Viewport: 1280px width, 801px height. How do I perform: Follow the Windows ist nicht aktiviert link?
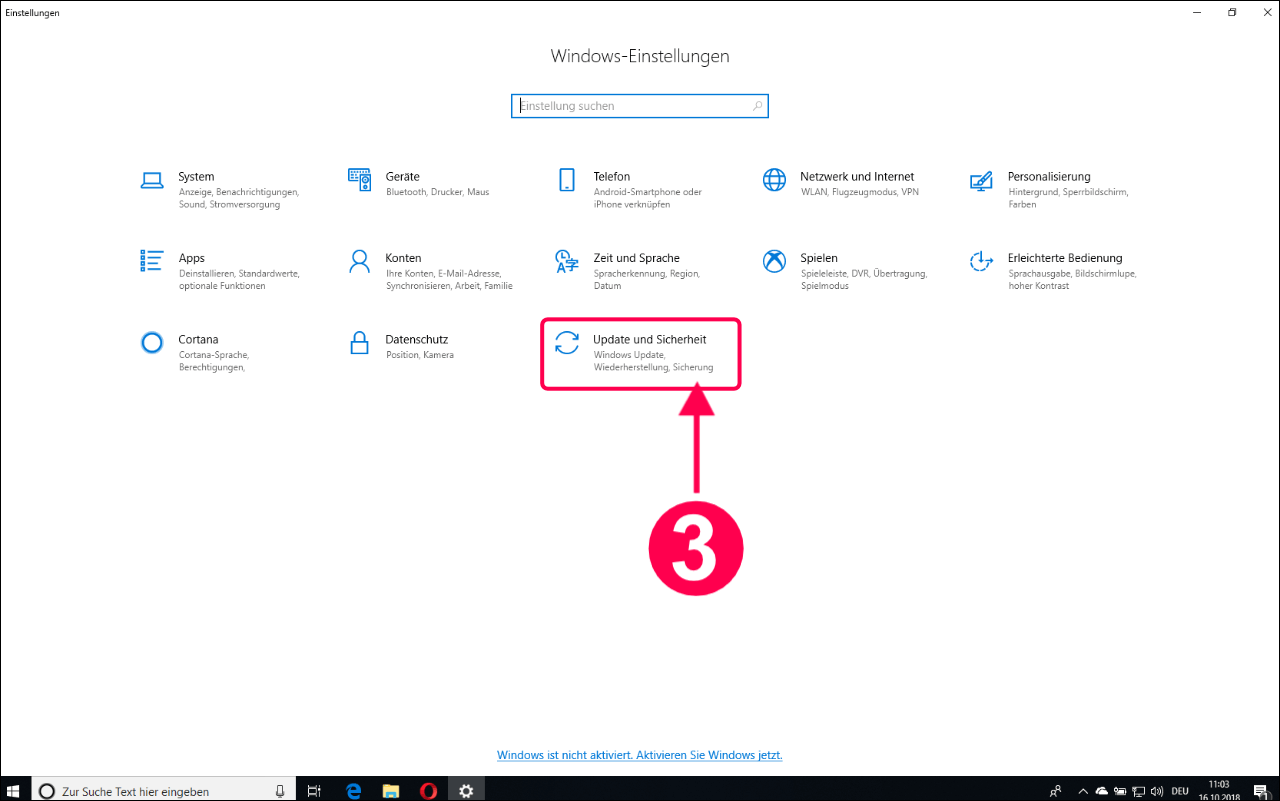[x=640, y=755]
